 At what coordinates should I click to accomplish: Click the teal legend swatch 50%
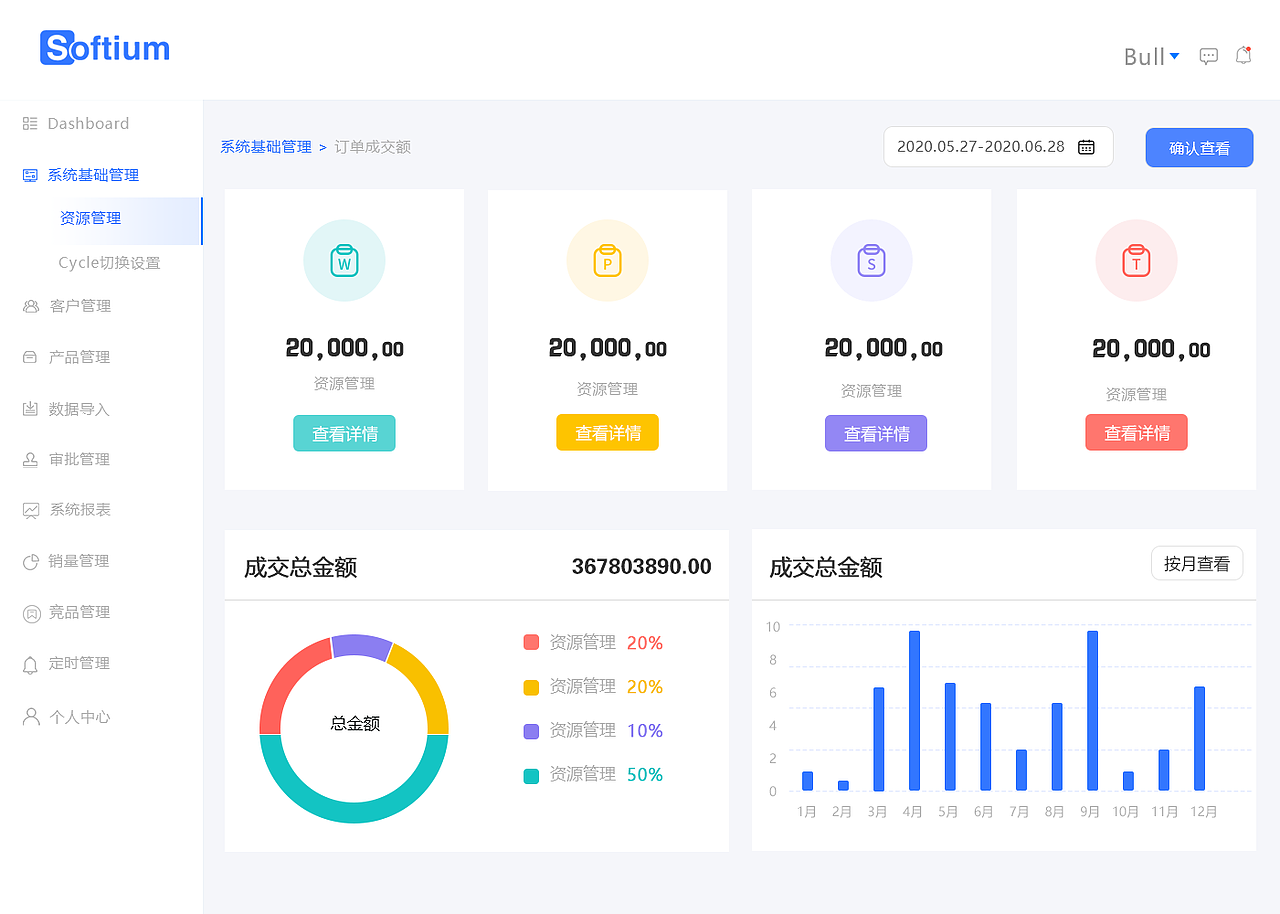[531, 775]
